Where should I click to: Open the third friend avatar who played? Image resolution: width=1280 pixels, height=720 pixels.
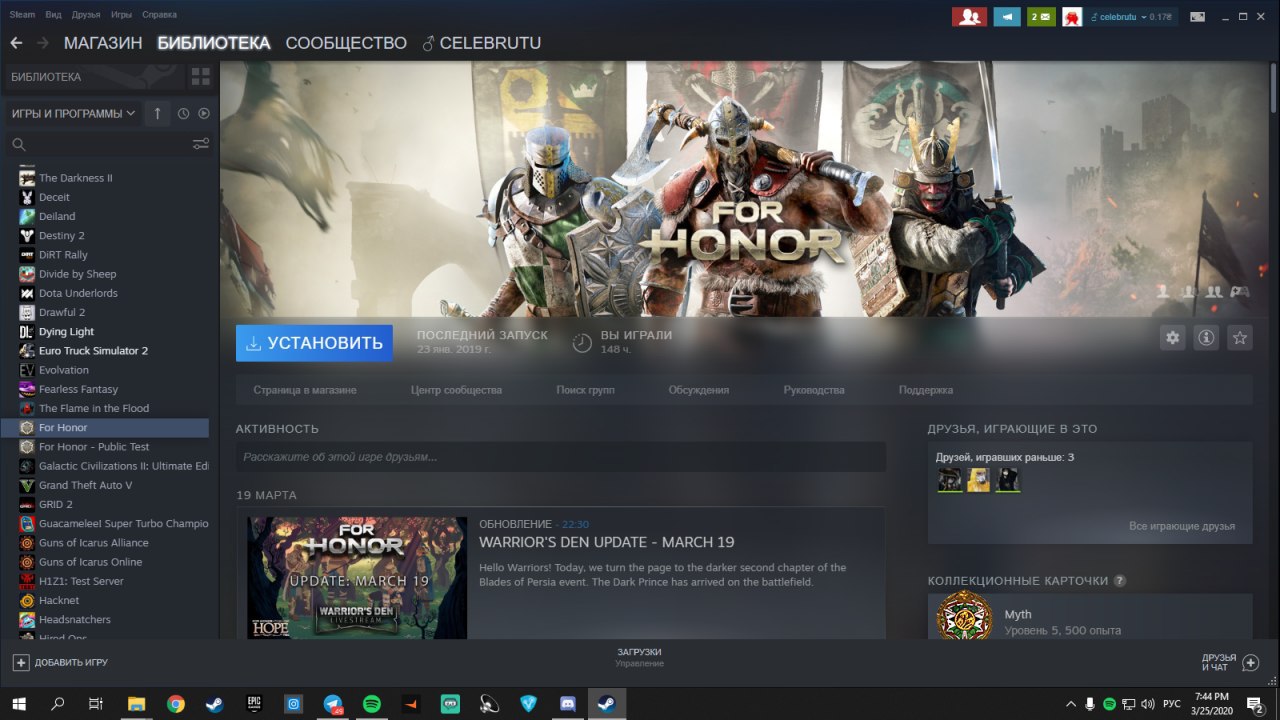click(x=1008, y=480)
